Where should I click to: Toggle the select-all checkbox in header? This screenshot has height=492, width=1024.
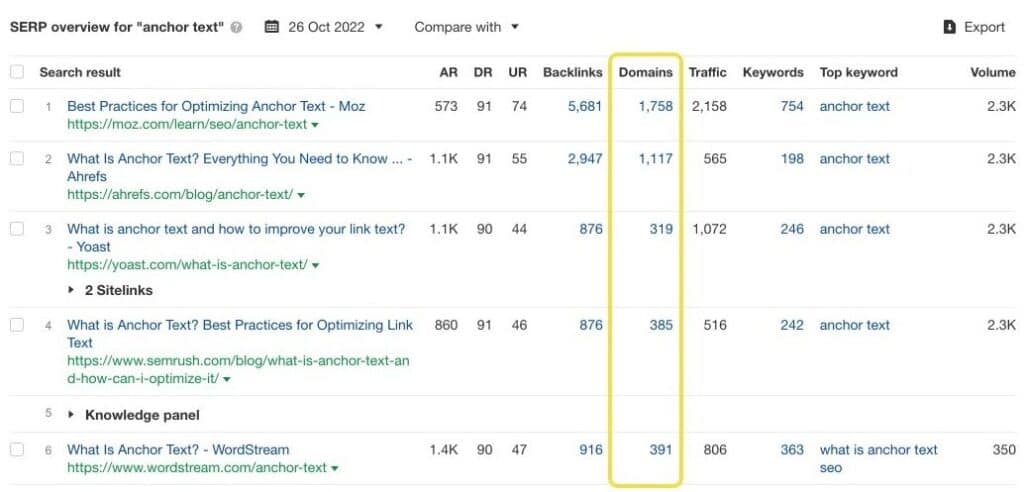coord(17,72)
